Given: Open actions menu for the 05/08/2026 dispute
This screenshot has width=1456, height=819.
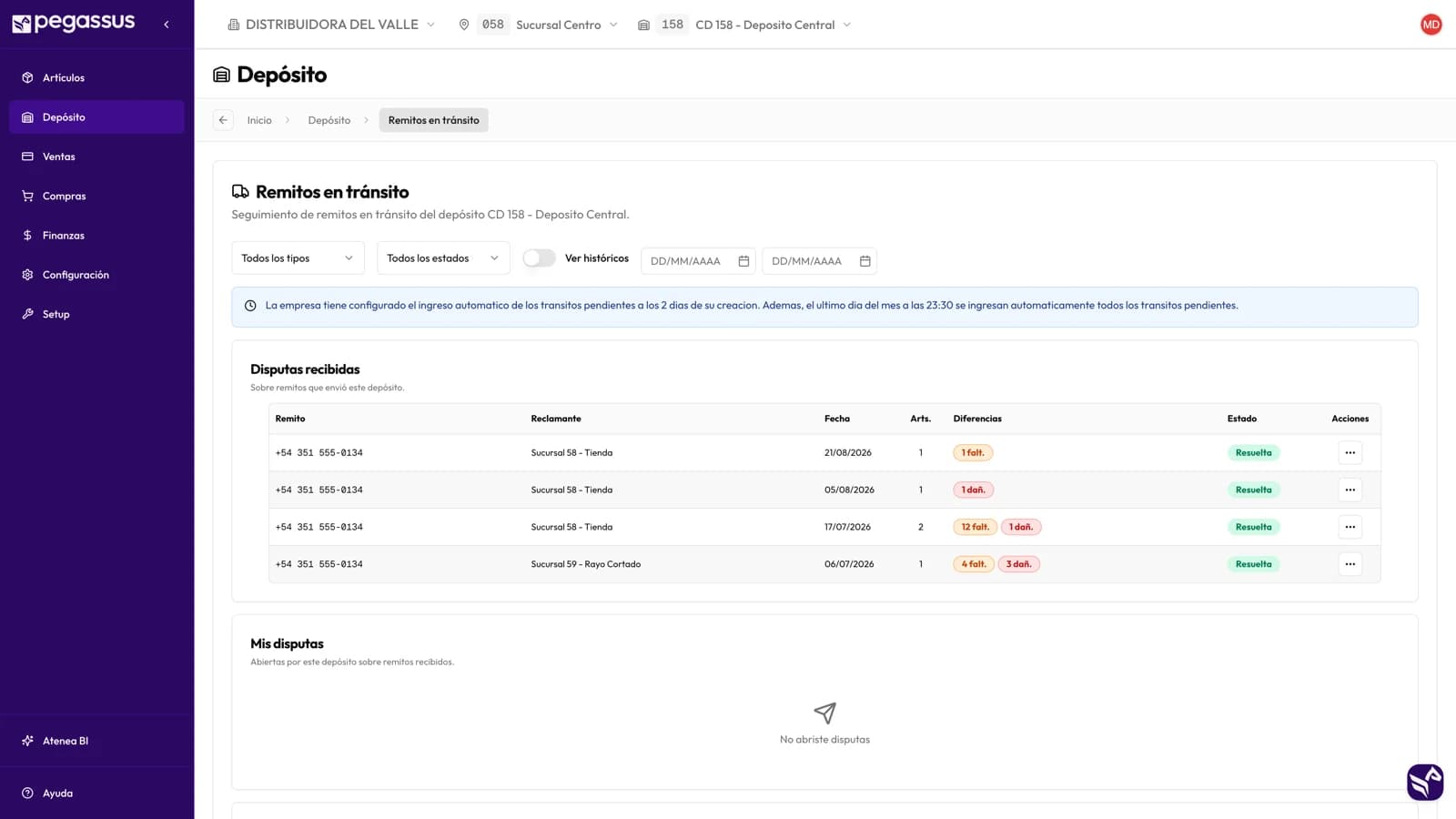Looking at the screenshot, I should (1350, 490).
